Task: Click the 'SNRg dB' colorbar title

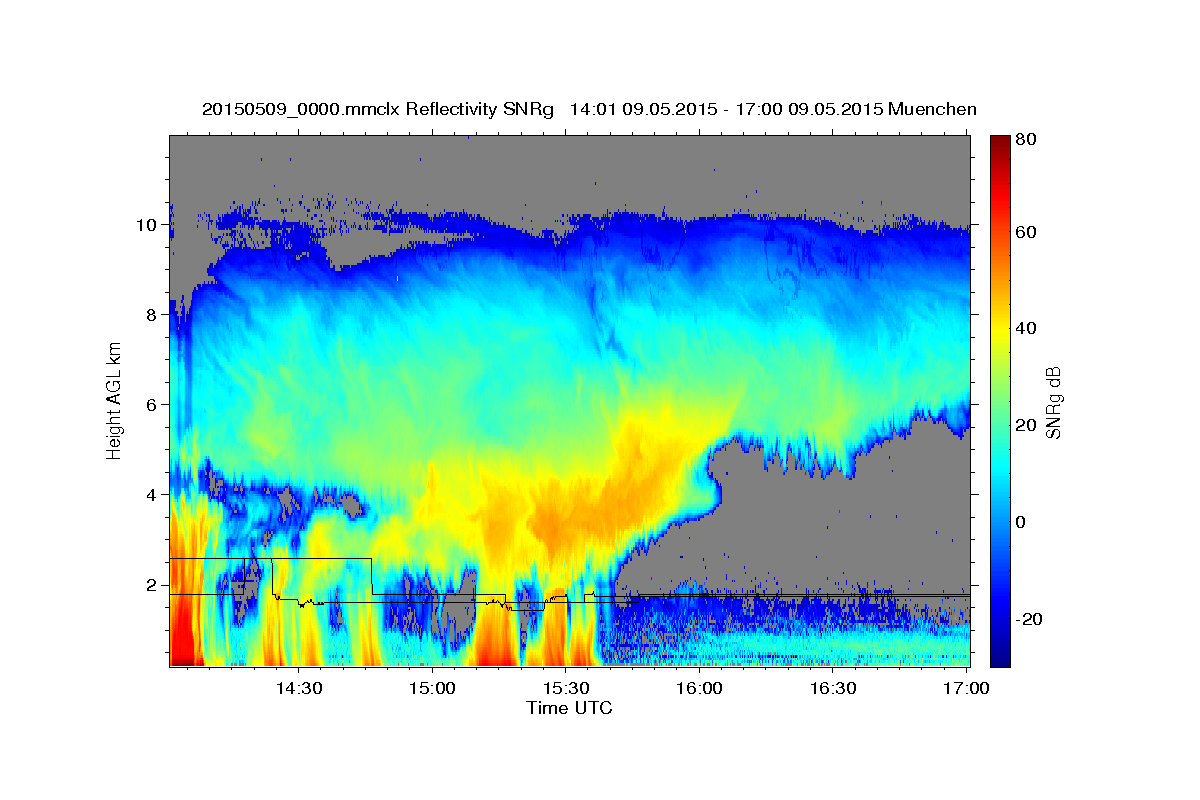Action: coord(1054,402)
